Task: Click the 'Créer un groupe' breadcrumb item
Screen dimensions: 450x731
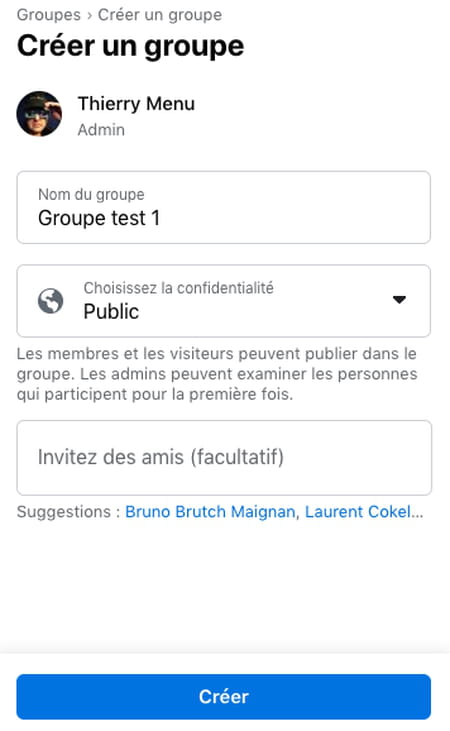Action: pyautogui.click(x=159, y=15)
